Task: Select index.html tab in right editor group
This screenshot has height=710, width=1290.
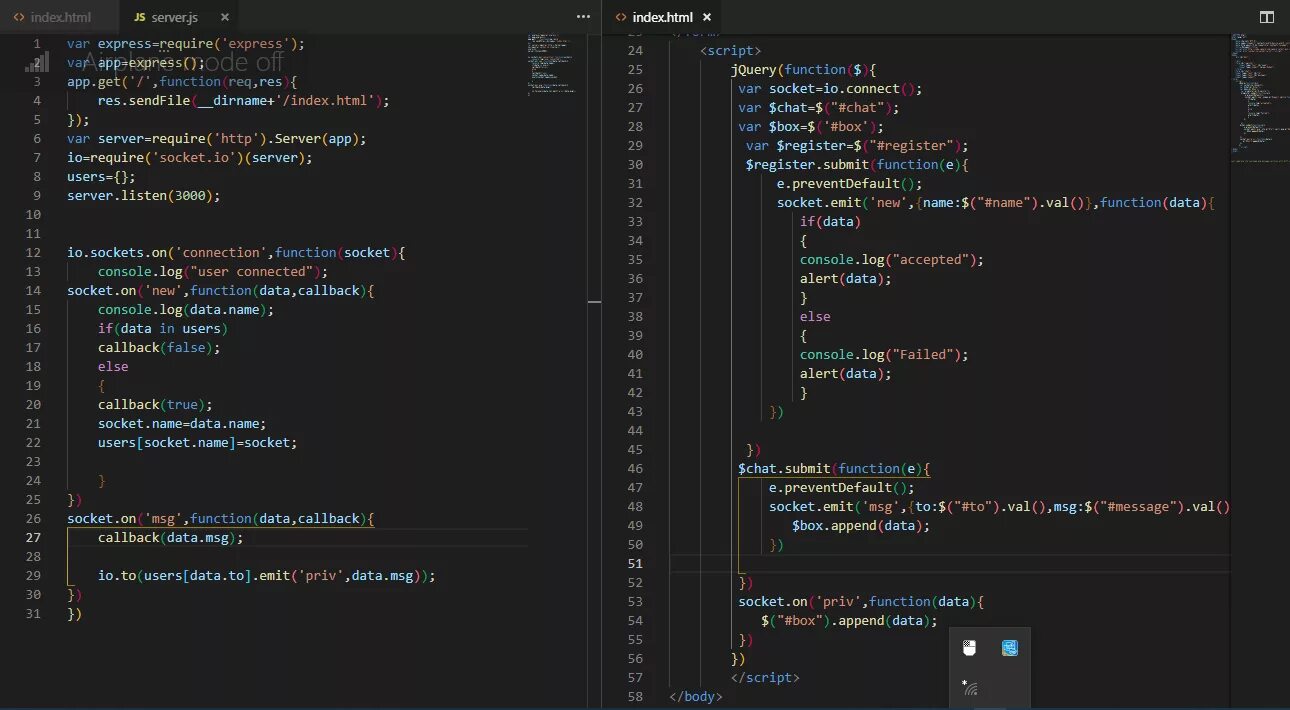Action: pyautogui.click(x=663, y=17)
